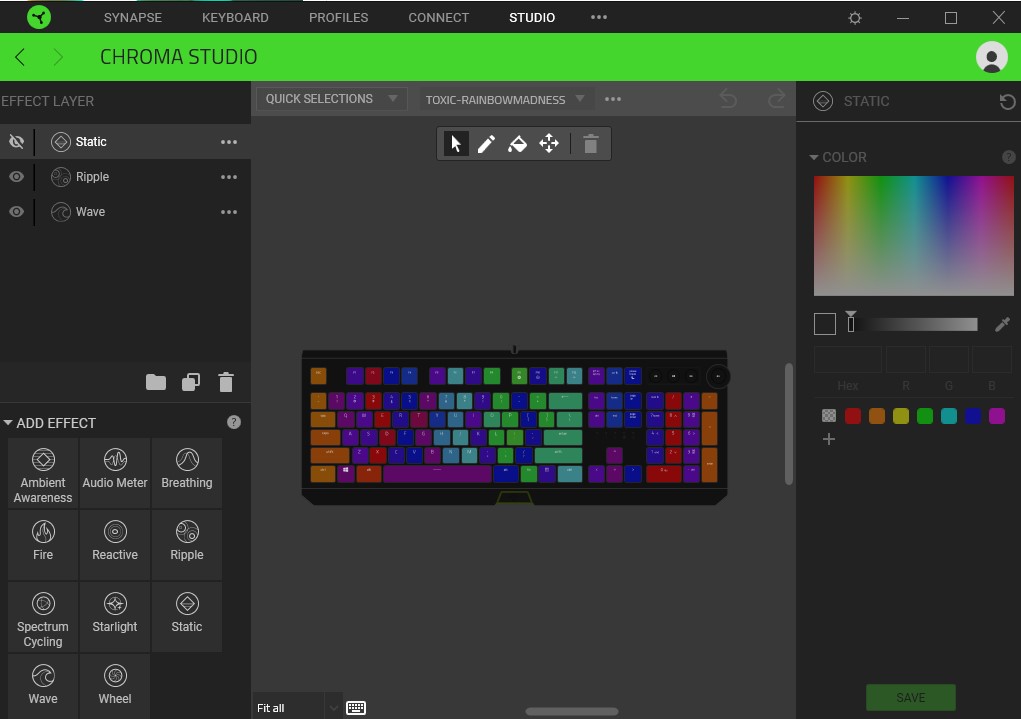Open the Quick Selections dropdown
Image resolution: width=1021 pixels, height=719 pixels.
[331, 99]
